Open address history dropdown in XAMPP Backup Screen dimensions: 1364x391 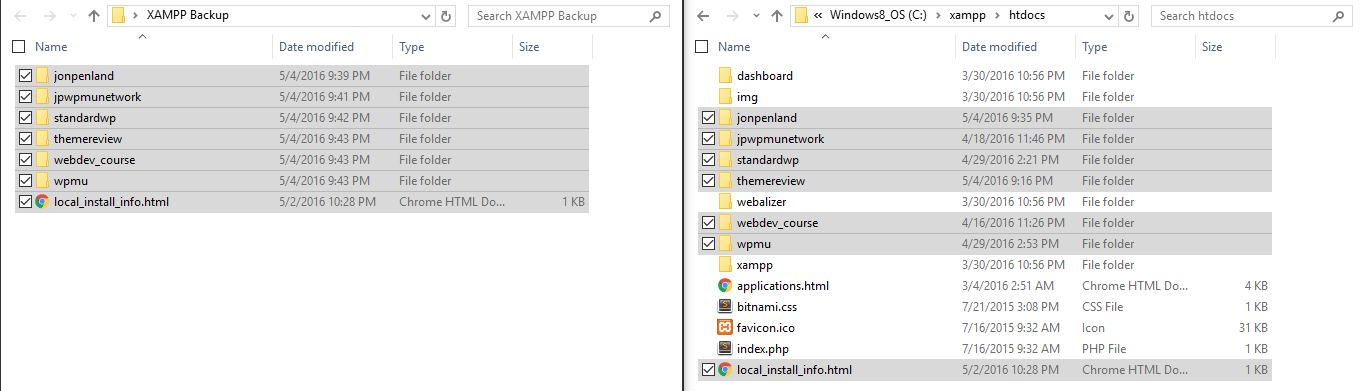(x=426, y=16)
